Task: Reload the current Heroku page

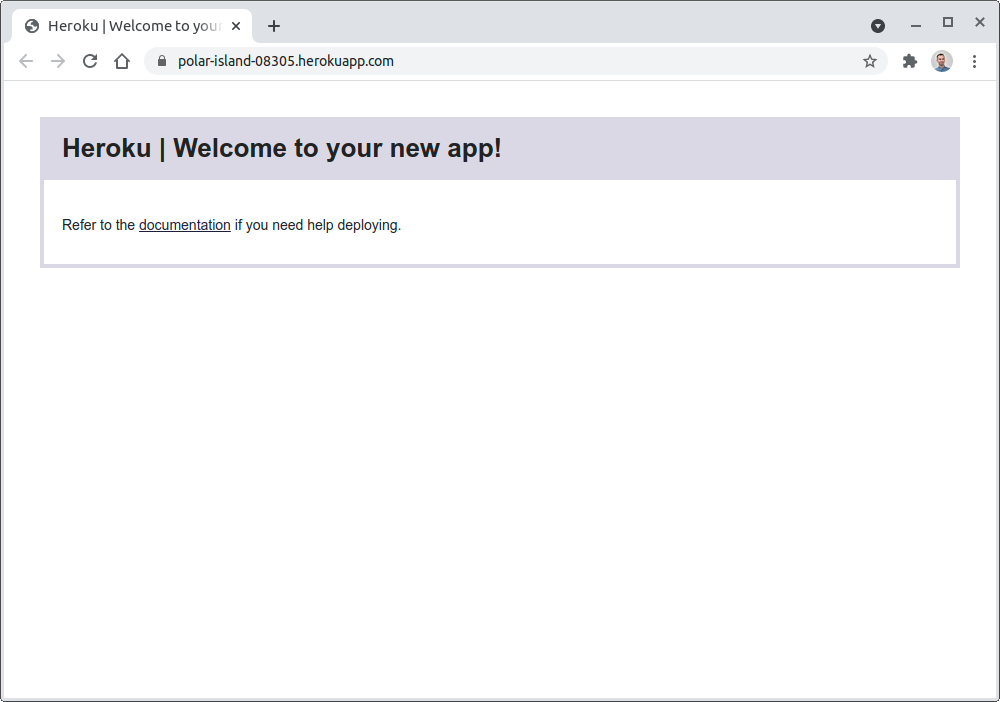Action: coord(90,61)
